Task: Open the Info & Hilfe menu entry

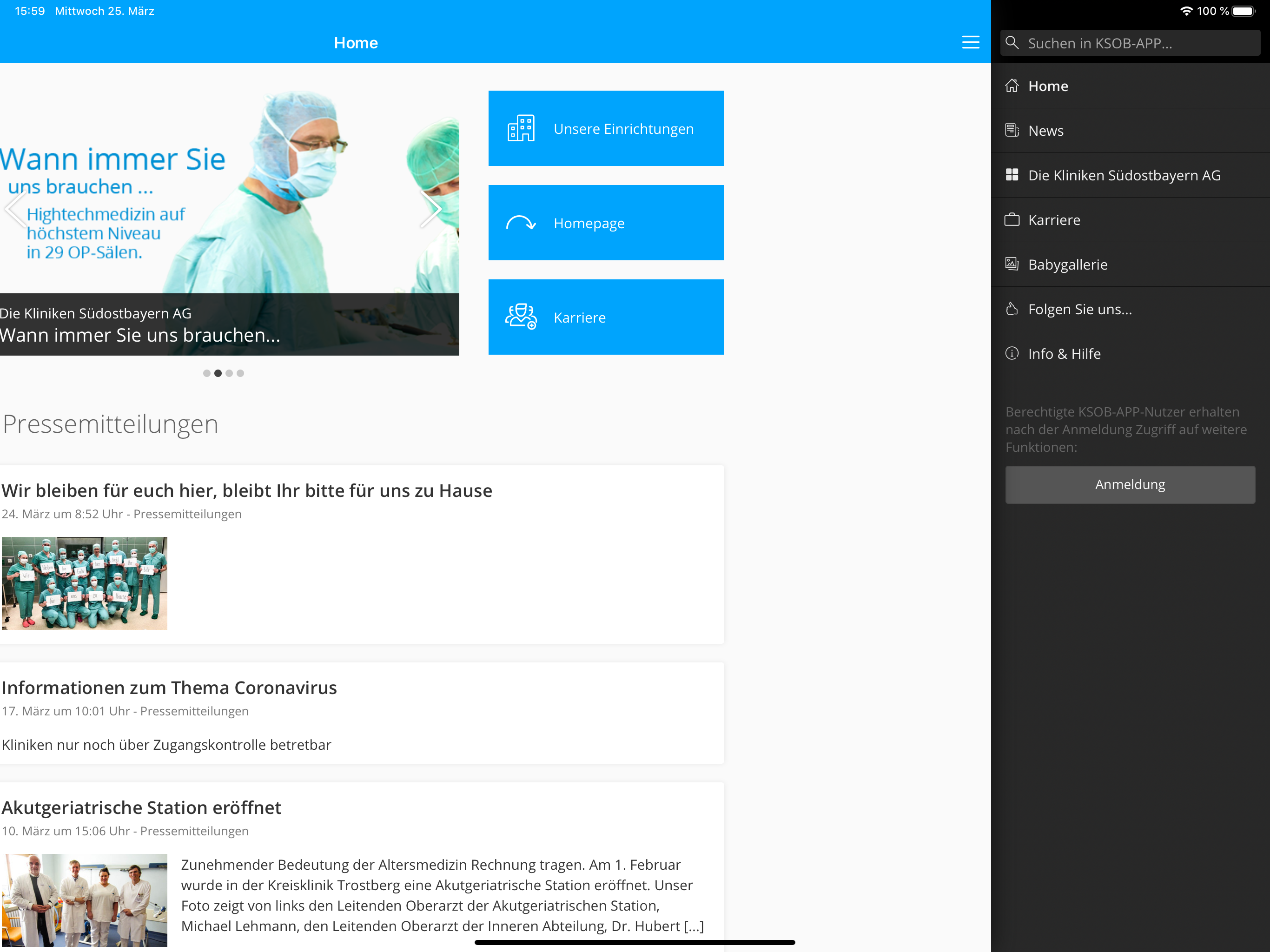Action: tap(1130, 354)
